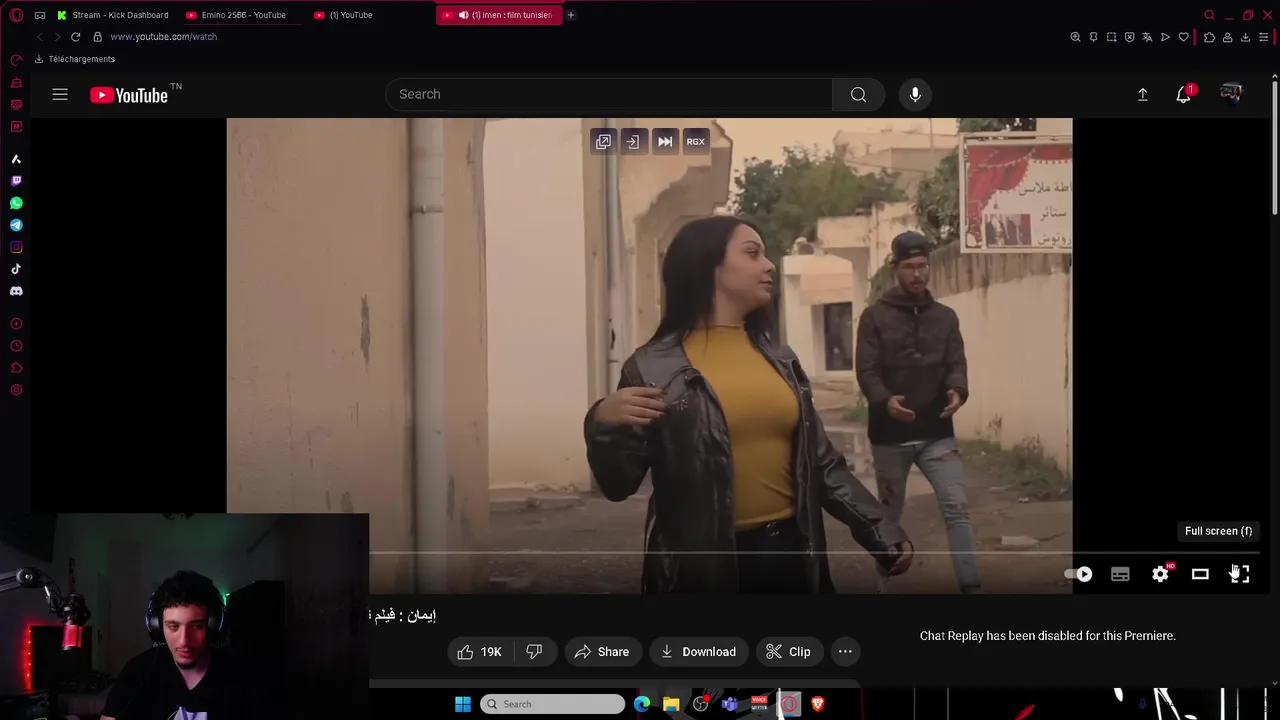Go back to previous page

click(x=39, y=37)
